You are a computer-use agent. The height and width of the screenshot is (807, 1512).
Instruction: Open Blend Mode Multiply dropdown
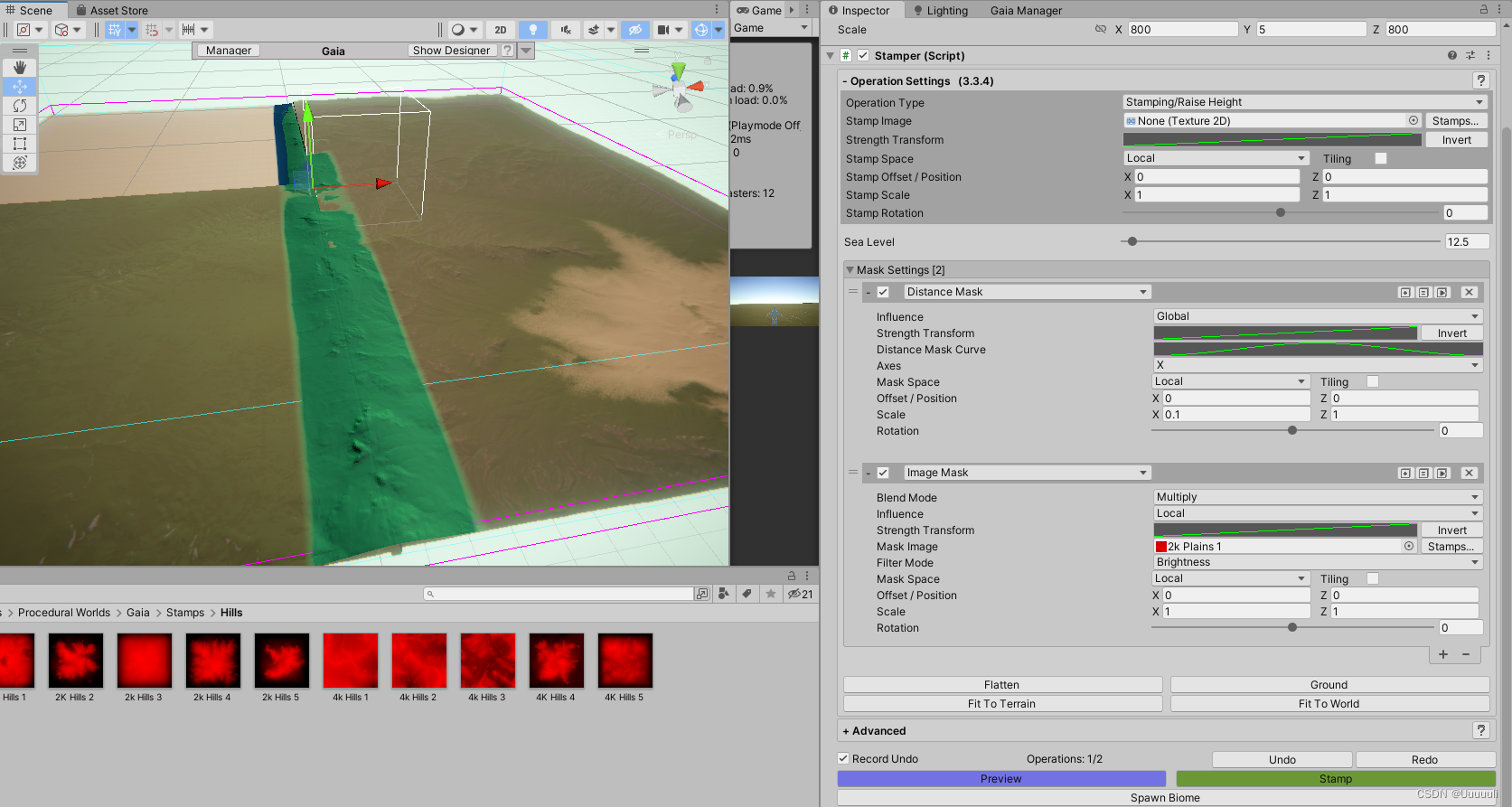tap(1318, 497)
